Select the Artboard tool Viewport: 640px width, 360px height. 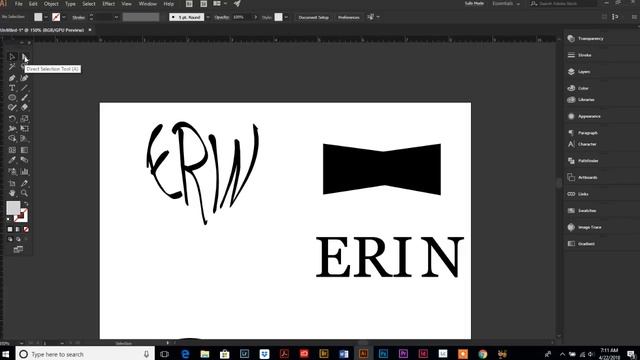[12, 183]
